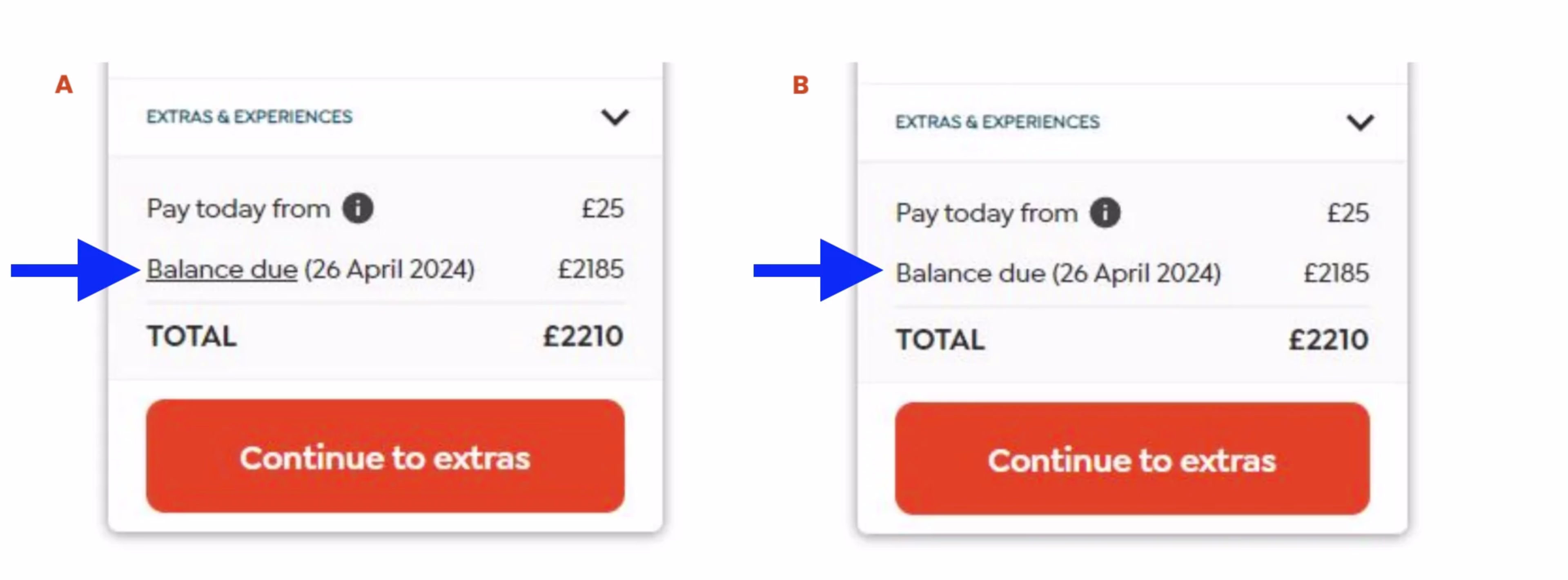Select the £25 pay today amount in panel B
Viewport: 1568px width, 580px height.
(x=1347, y=212)
